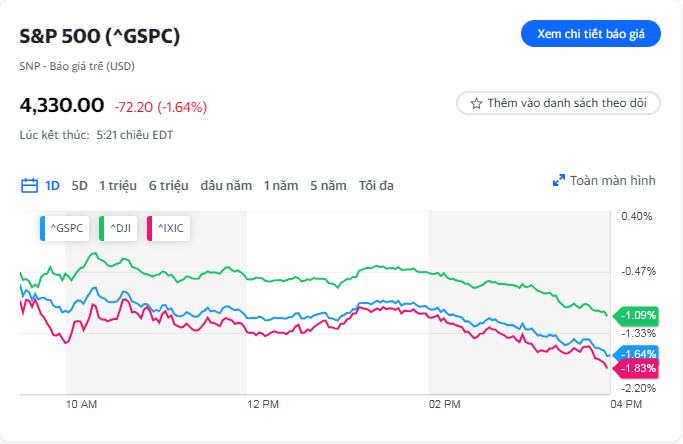Switch to '6 triệu' range tab
This screenshot has width=683, height=444.
[169, 186]
